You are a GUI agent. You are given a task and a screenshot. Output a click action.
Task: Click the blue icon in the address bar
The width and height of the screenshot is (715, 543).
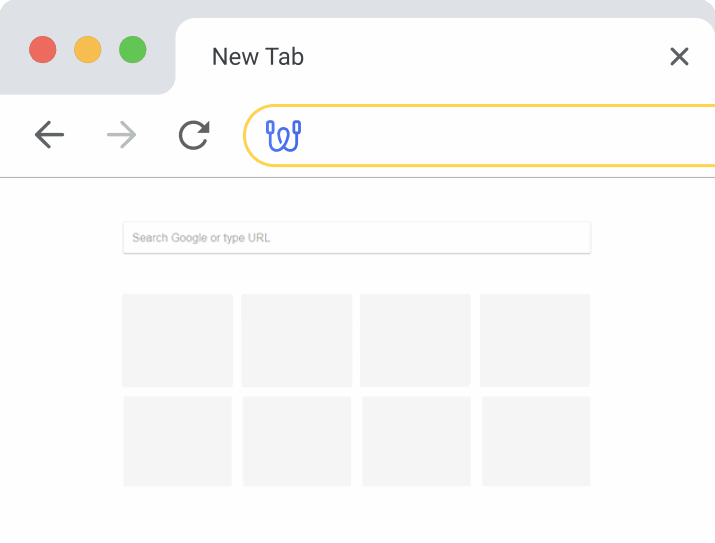point(283,135)
